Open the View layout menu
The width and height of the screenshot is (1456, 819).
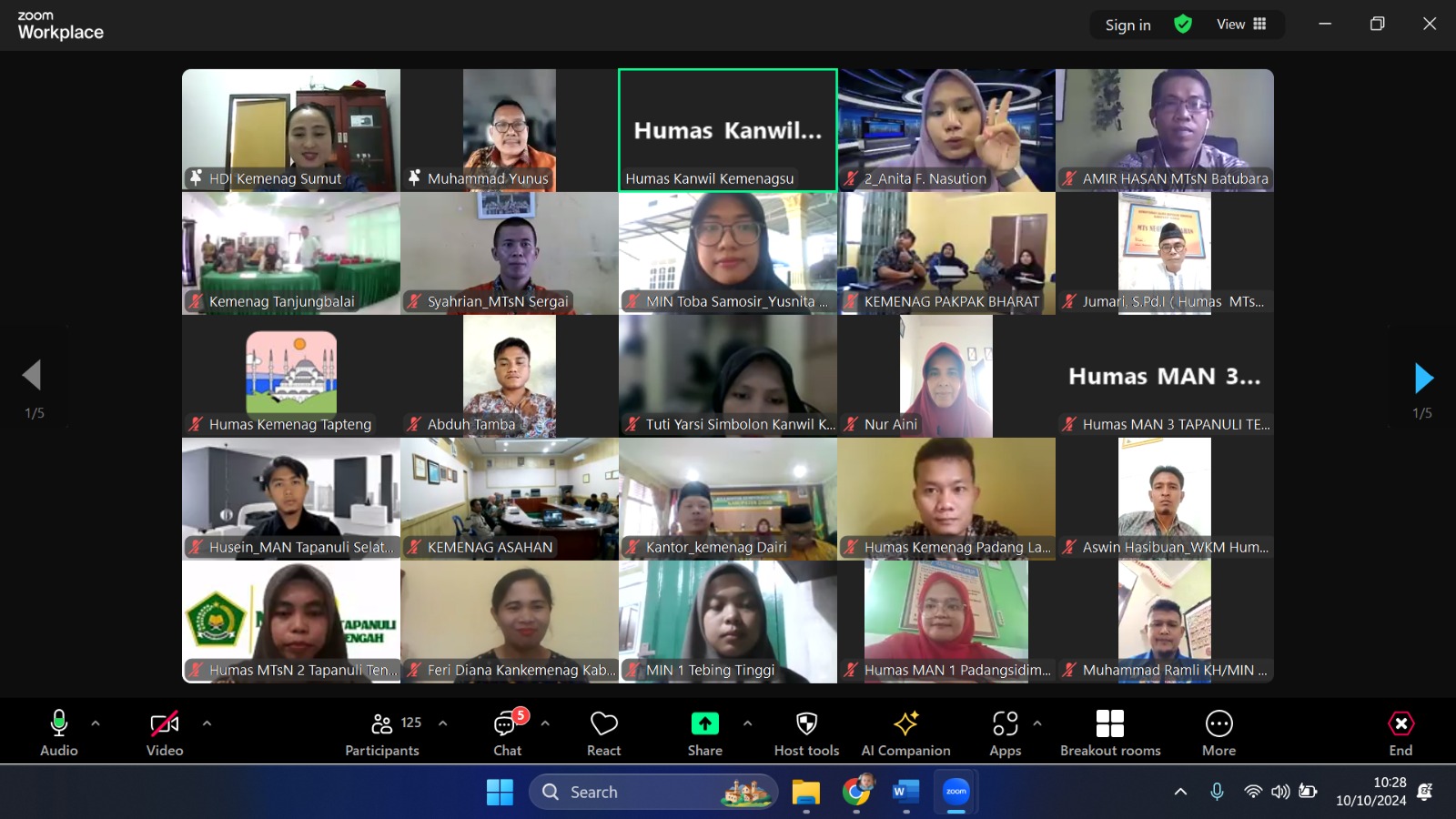(1241, 25)
